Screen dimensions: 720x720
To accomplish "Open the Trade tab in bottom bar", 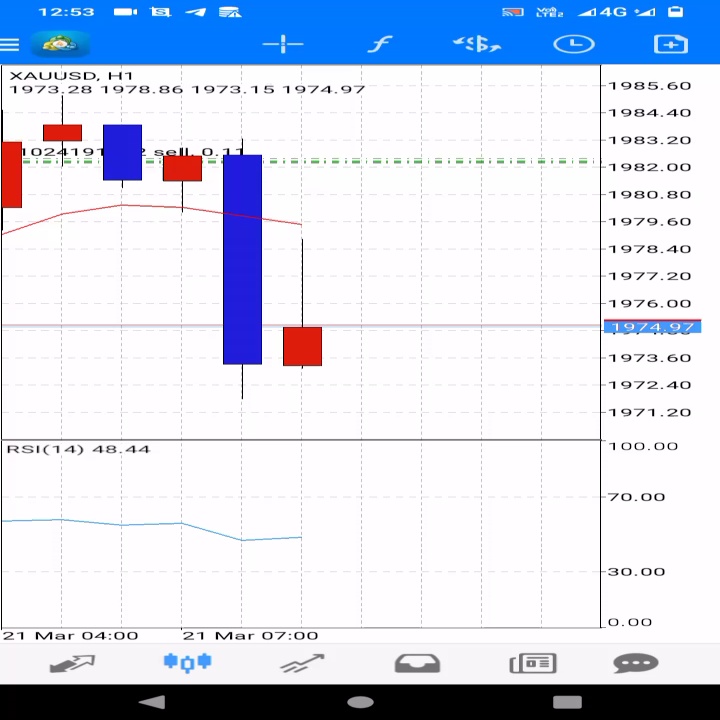I will (302, 663).
